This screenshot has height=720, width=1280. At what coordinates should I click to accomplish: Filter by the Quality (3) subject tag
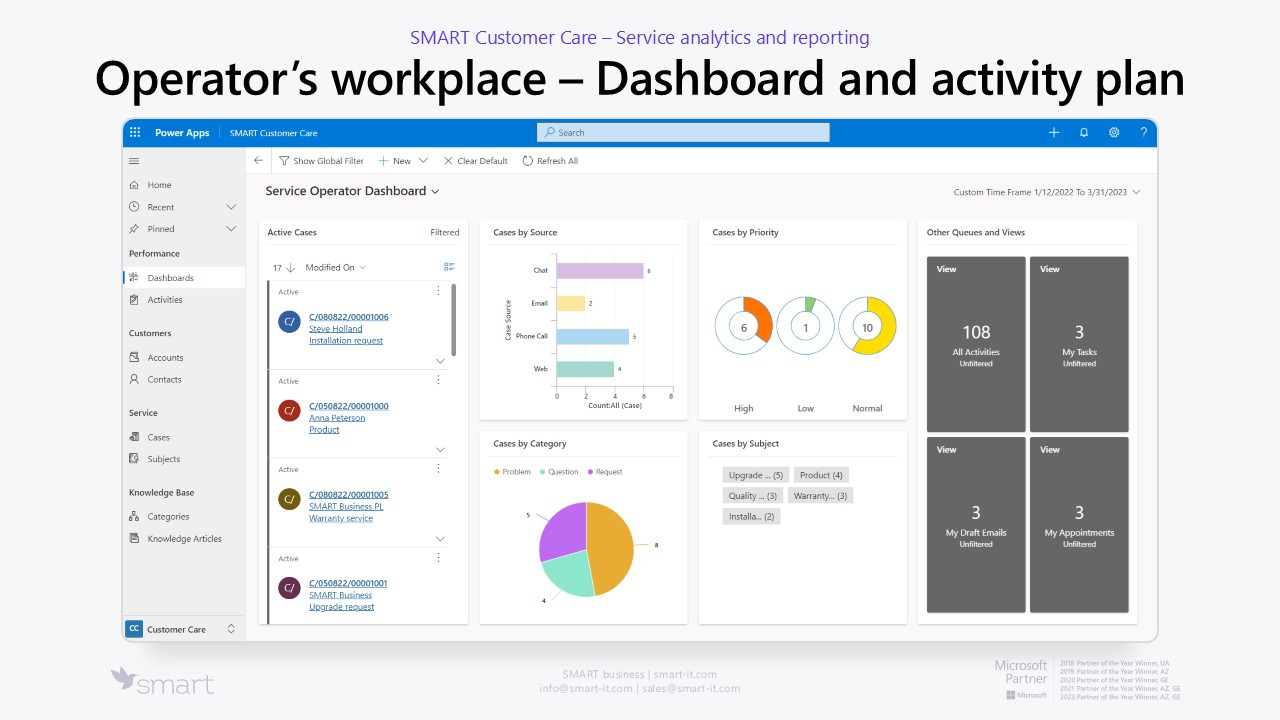pyautogui.click(x=753, y=496)
